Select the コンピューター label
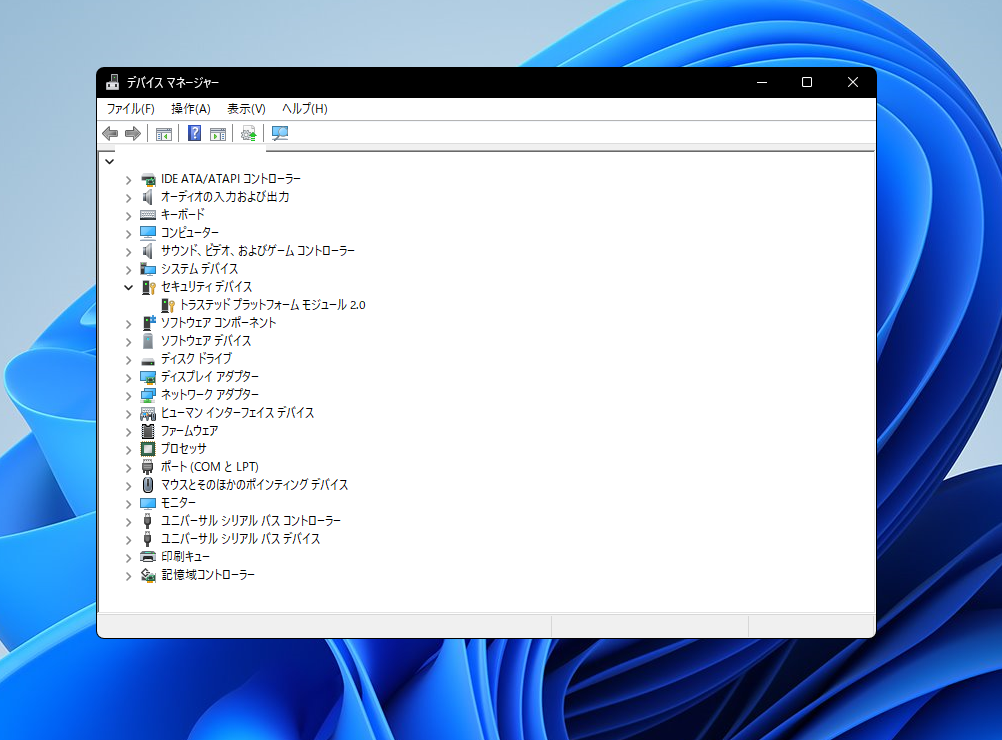The image size is (1002, 740). click(x=190, y=233)
